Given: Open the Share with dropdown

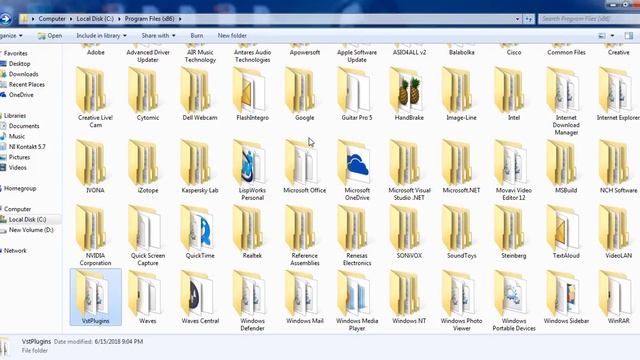Looking at the screenshot, I should pos(158,36).
